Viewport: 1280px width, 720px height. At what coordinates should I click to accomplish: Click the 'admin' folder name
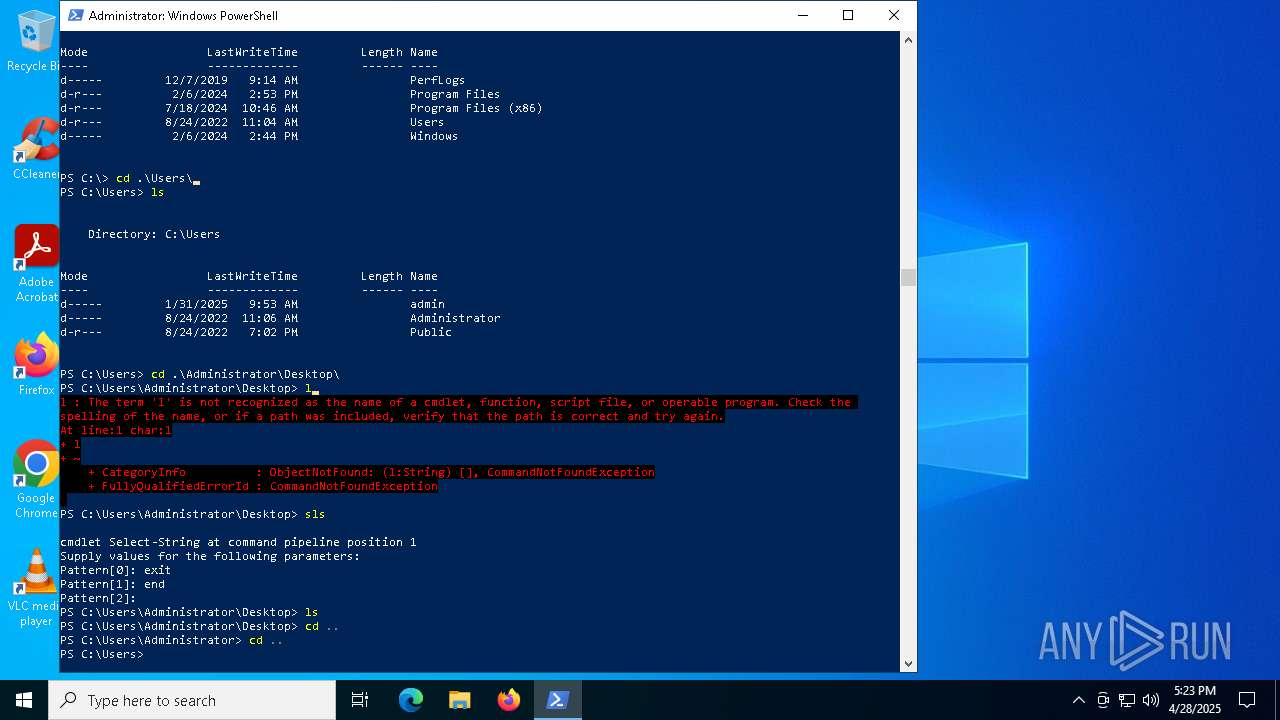(427, 304)
